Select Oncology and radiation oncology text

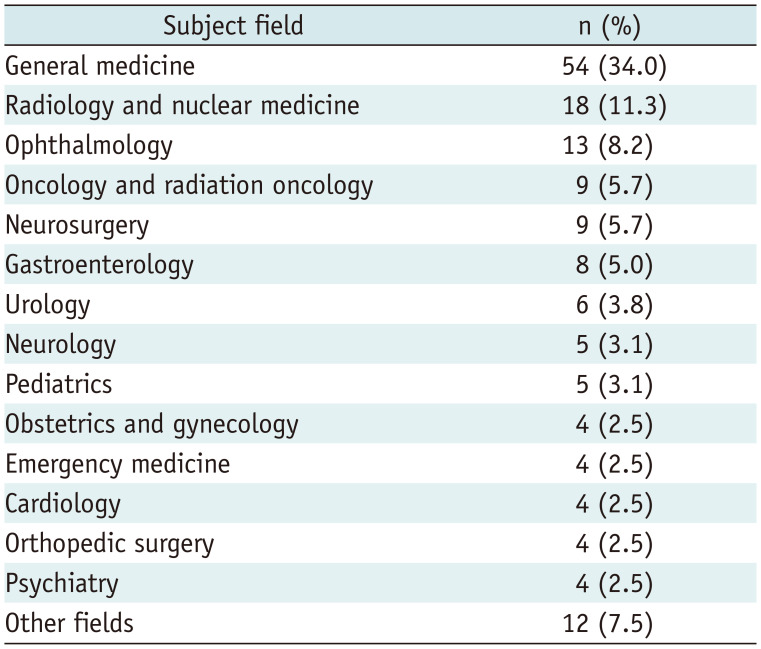(189, 185)
